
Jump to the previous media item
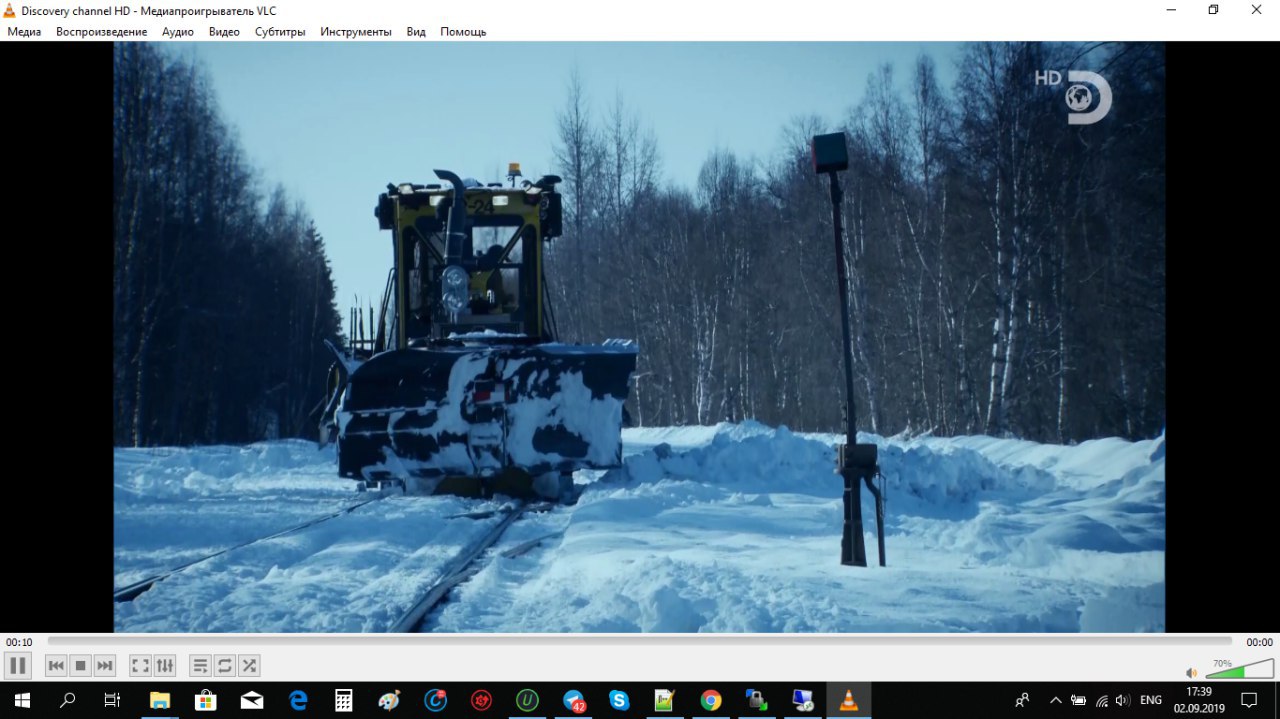pos(56,665)
